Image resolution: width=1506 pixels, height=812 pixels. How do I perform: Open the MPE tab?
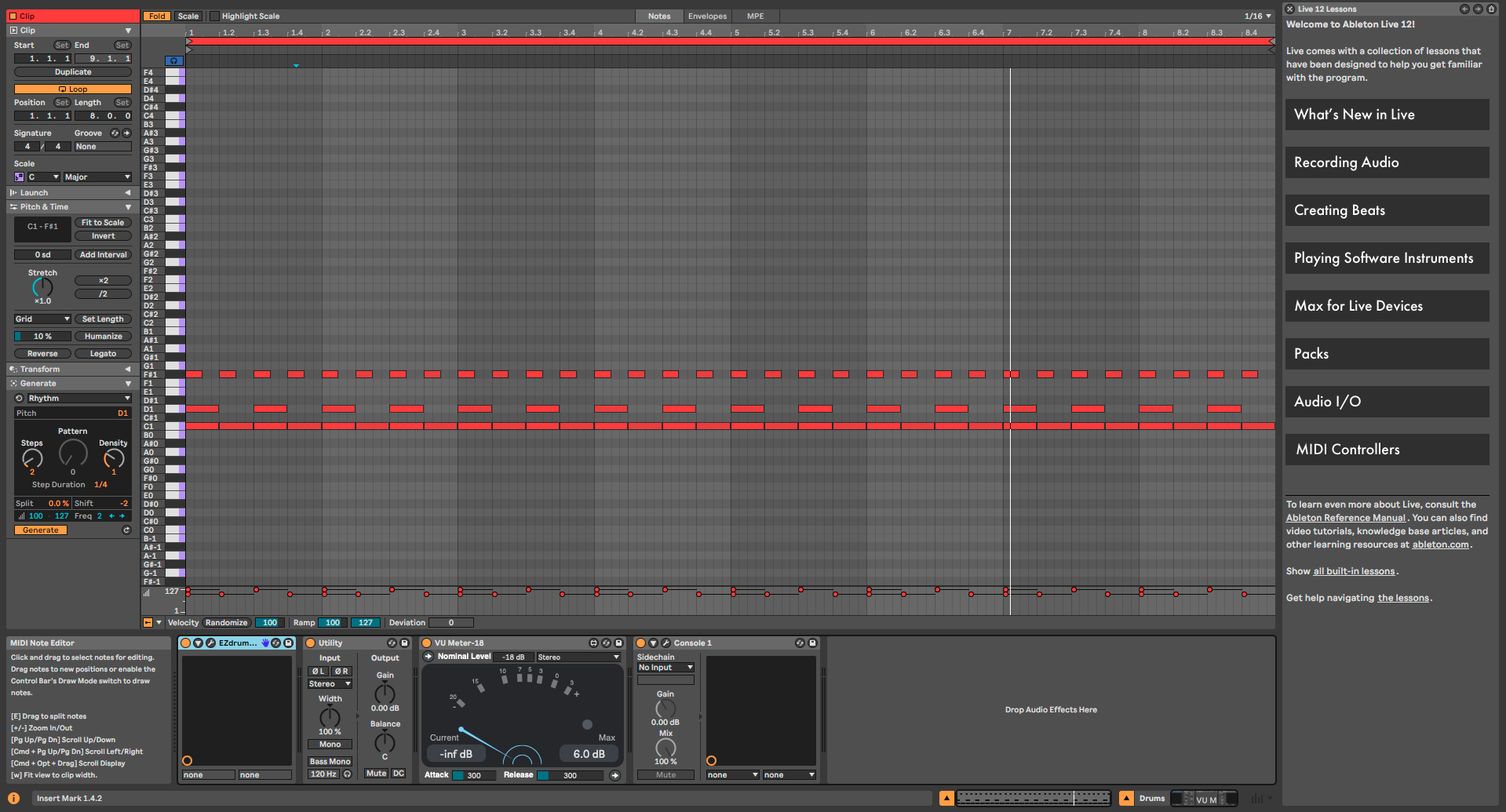755,16
